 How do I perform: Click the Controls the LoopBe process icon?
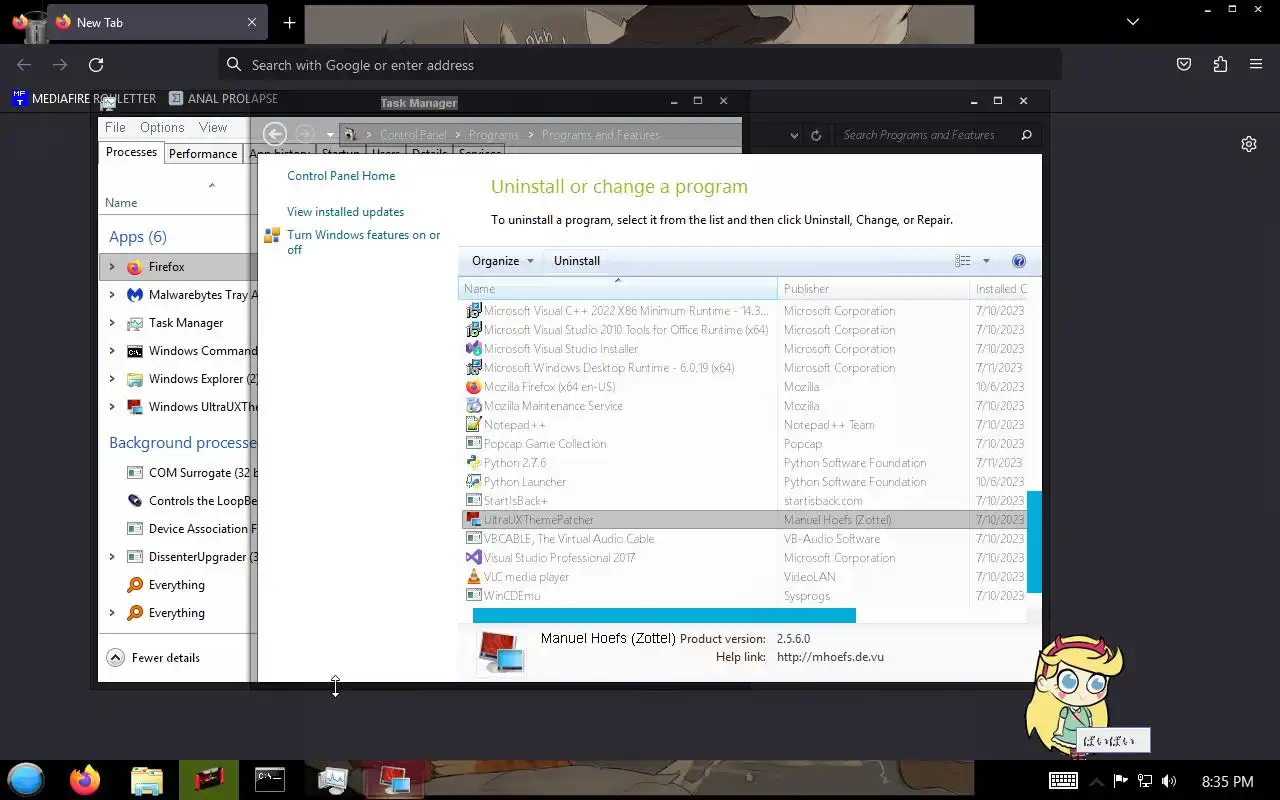click(135, 501)
